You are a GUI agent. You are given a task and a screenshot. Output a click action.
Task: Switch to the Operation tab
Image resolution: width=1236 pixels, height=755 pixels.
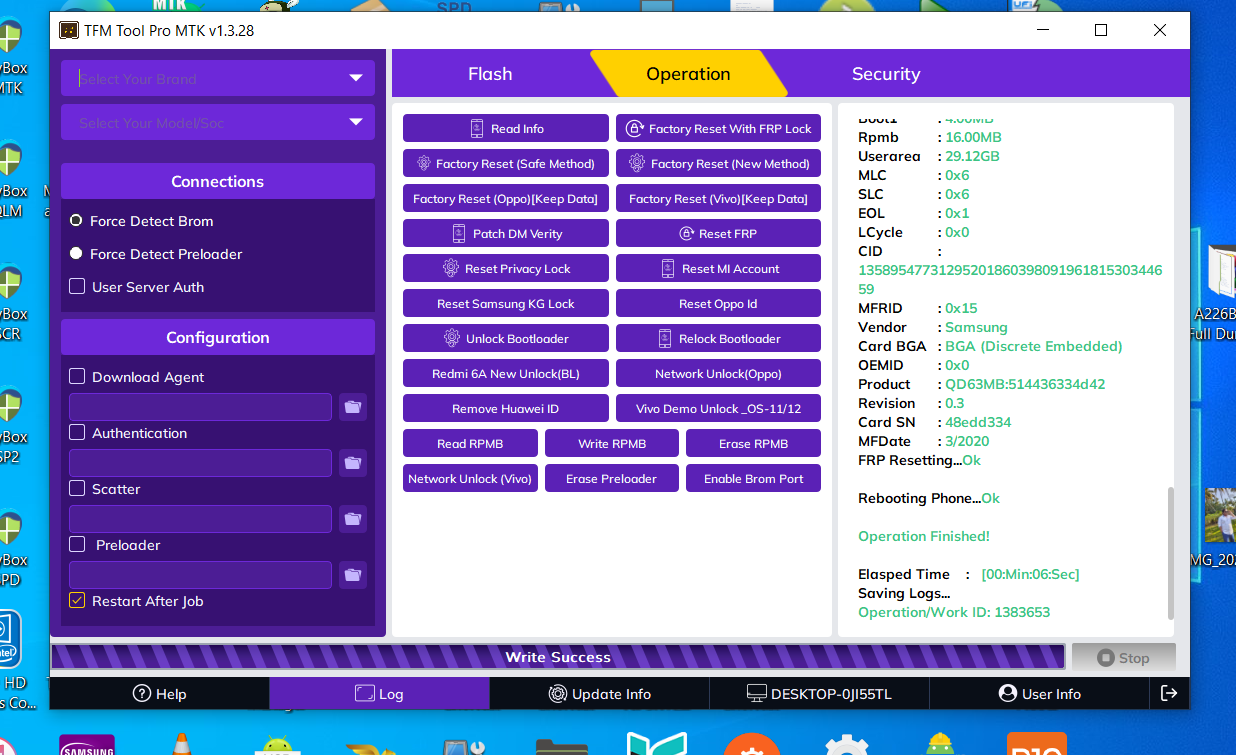[688, 74]
